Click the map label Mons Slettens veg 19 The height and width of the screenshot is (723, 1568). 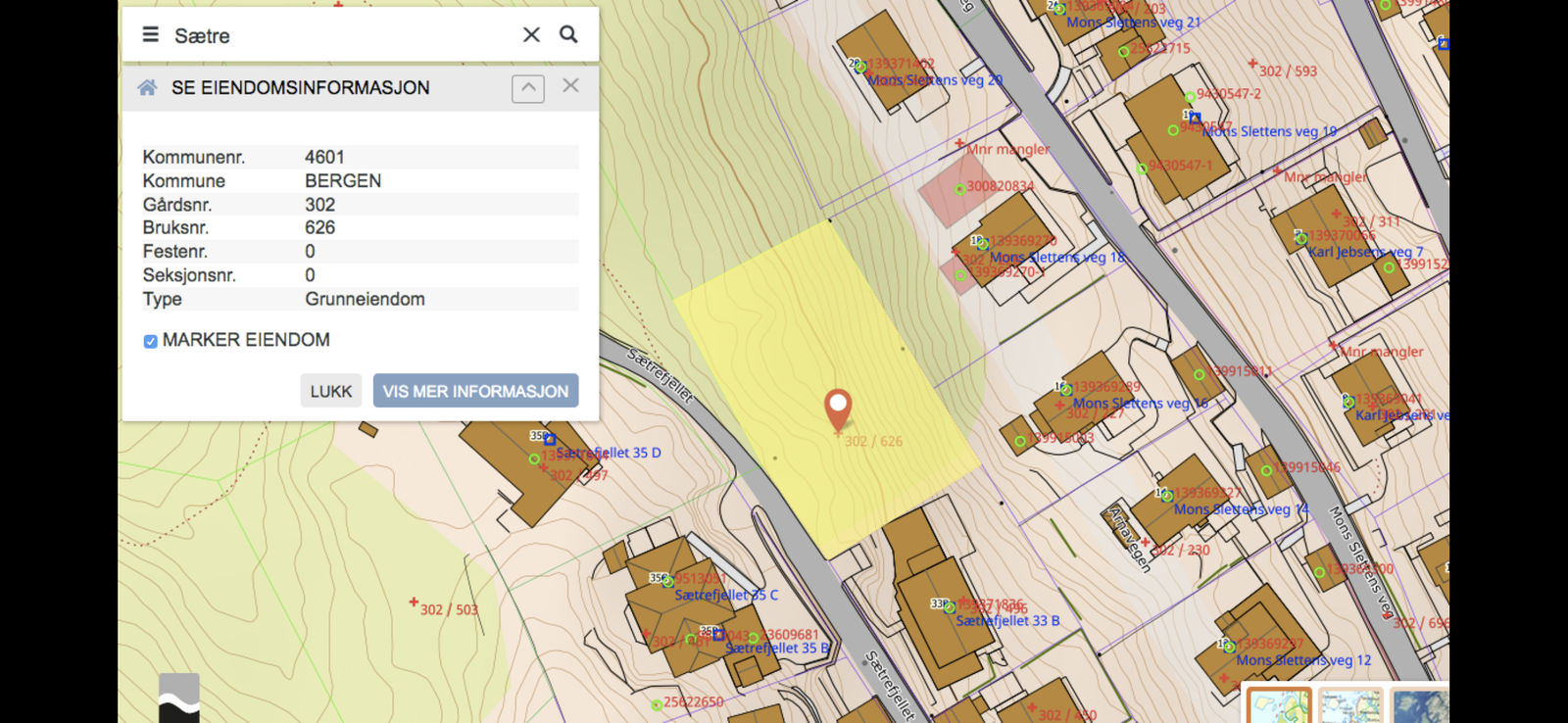1269,131
